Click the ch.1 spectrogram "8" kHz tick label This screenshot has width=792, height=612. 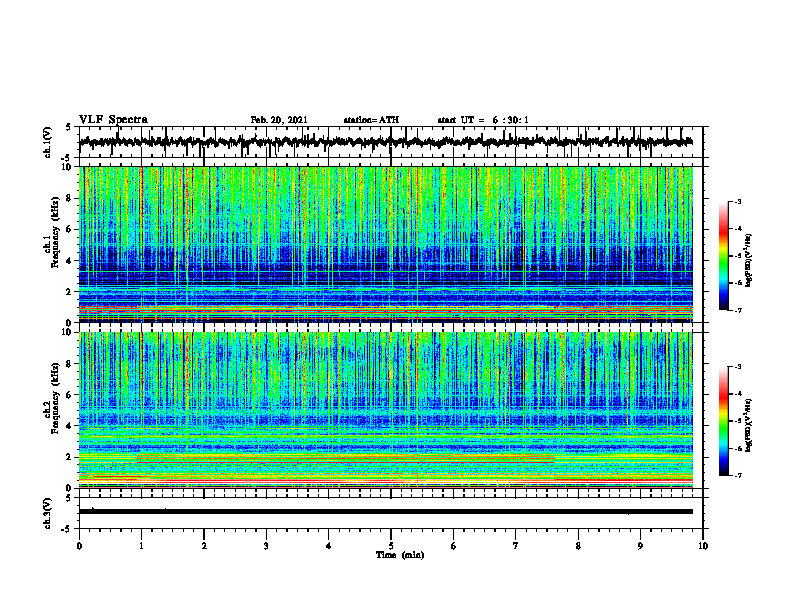[70, 198]
